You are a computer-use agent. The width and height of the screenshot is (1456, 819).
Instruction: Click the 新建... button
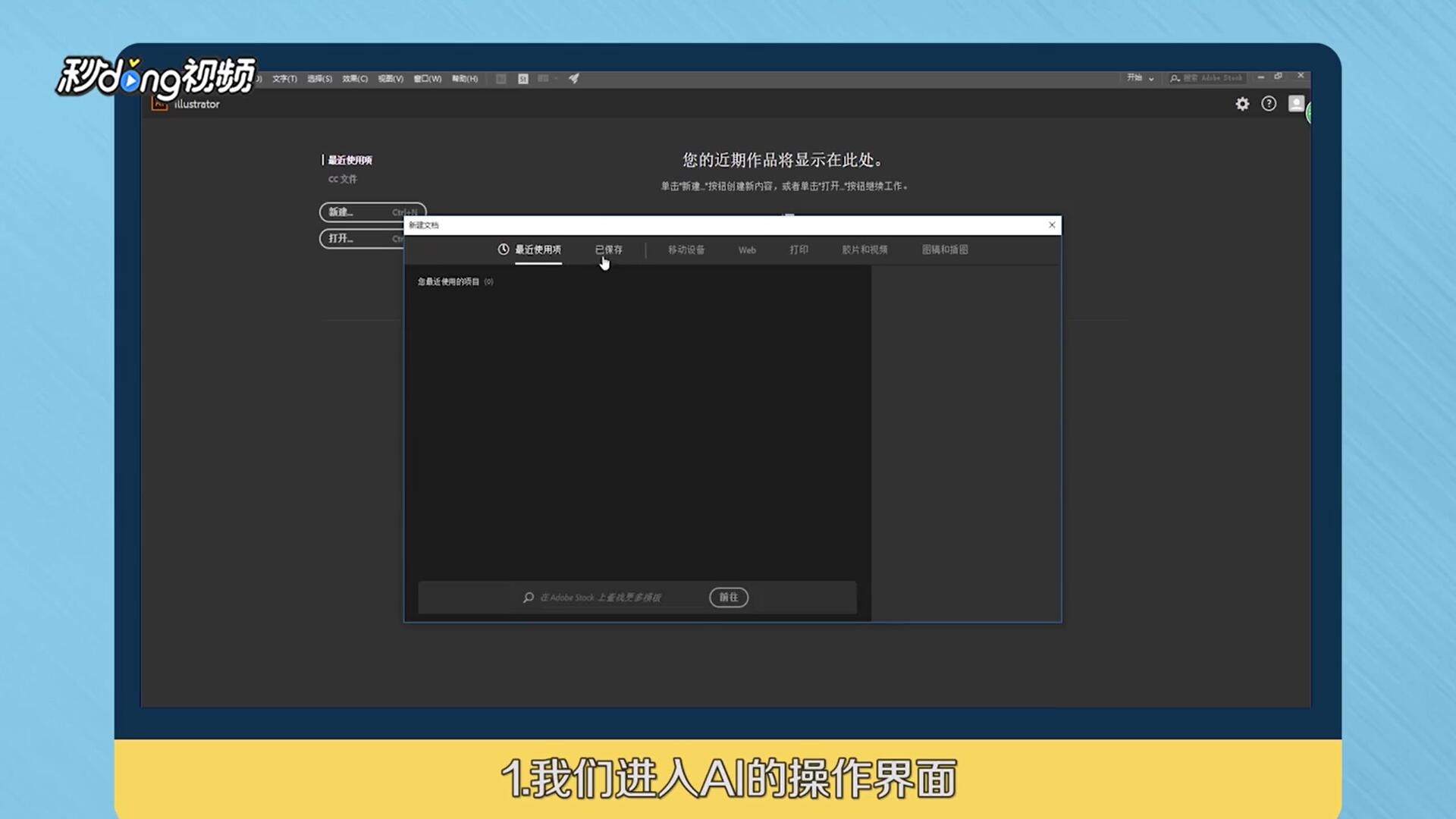(372, 212)
